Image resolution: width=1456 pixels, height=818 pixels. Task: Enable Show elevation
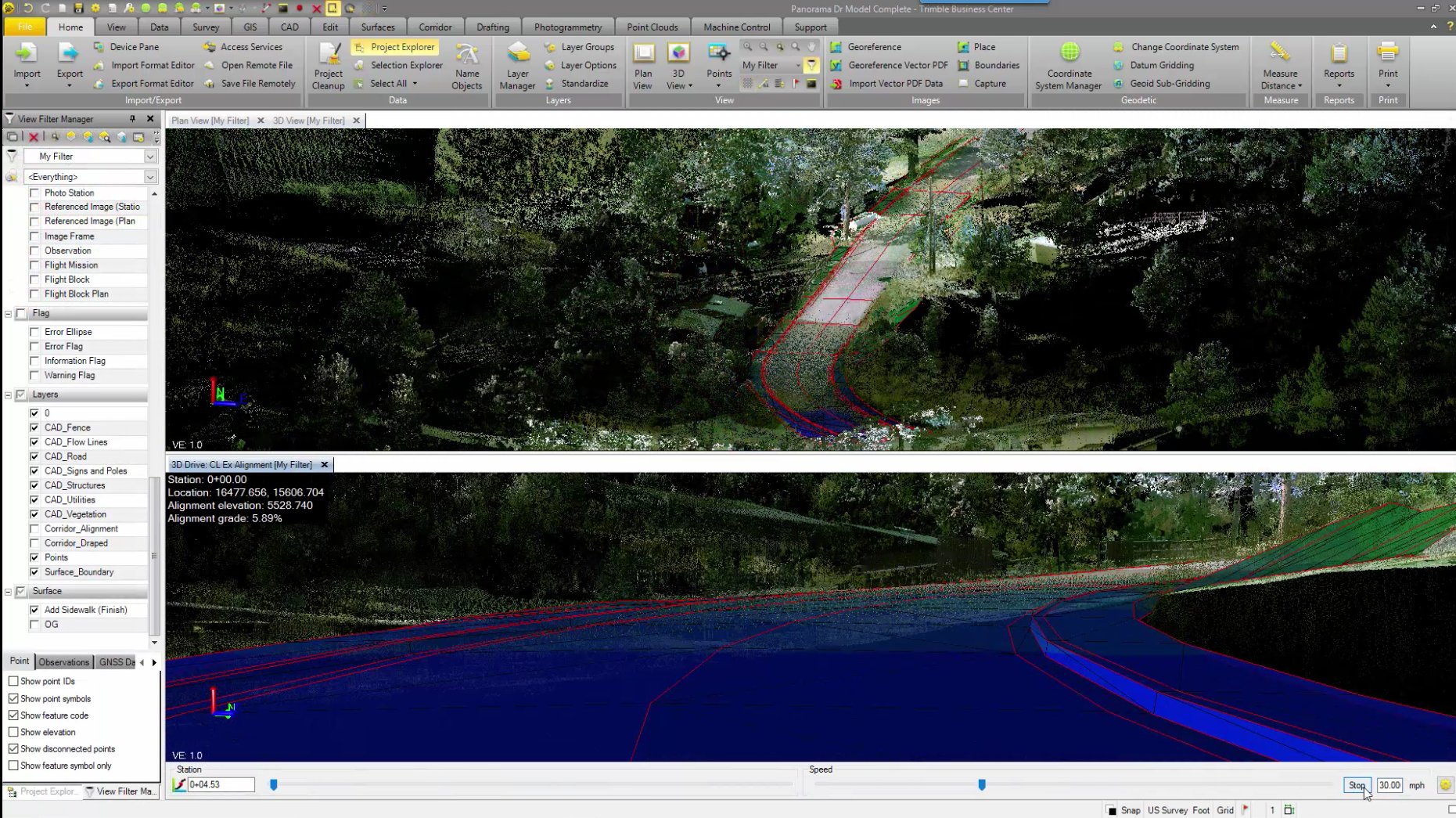point(13,732)
